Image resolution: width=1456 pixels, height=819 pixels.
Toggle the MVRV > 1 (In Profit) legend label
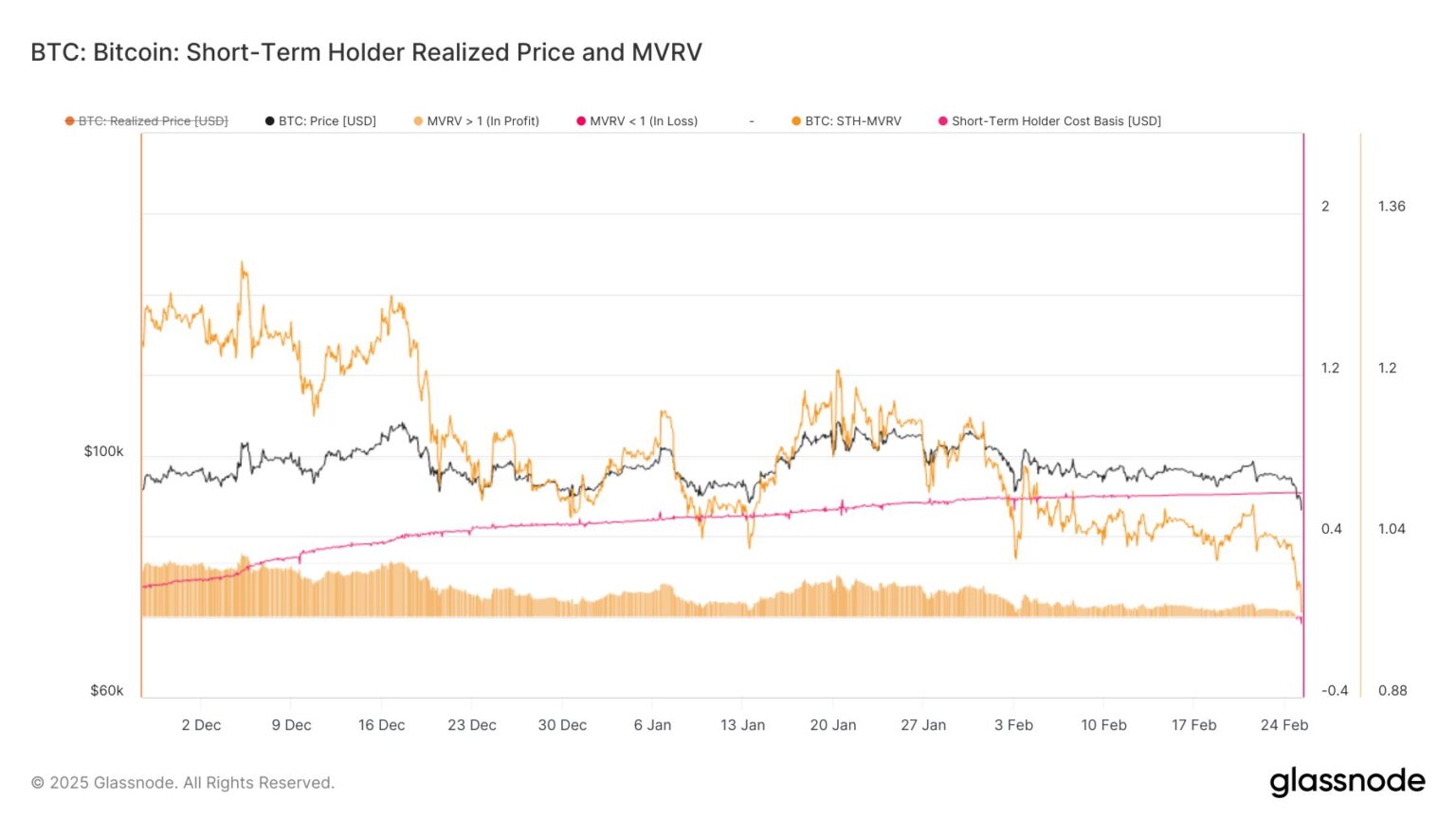pyautogui.click(x=482, y=121)
